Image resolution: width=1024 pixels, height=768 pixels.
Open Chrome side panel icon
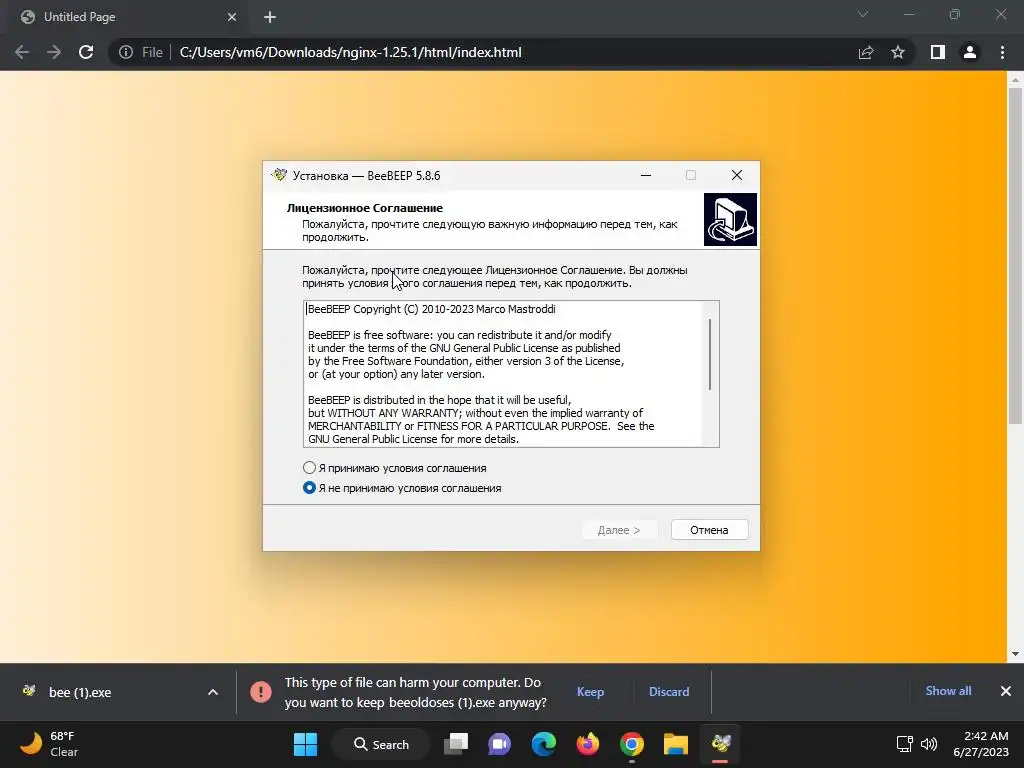click(938, 52)
